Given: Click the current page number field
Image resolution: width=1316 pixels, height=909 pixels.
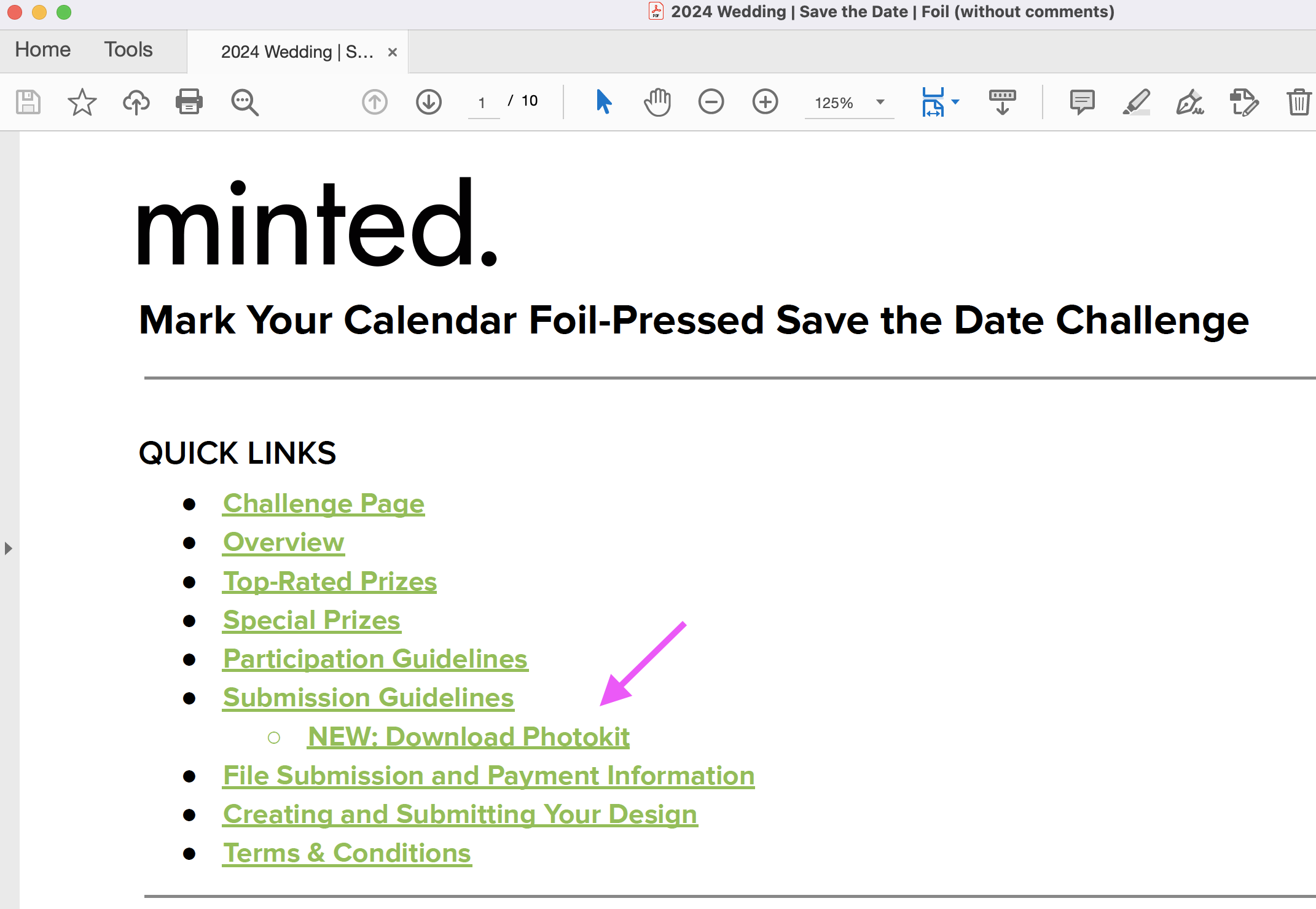Looking at the screenshot, I should [x=483, y=103].
